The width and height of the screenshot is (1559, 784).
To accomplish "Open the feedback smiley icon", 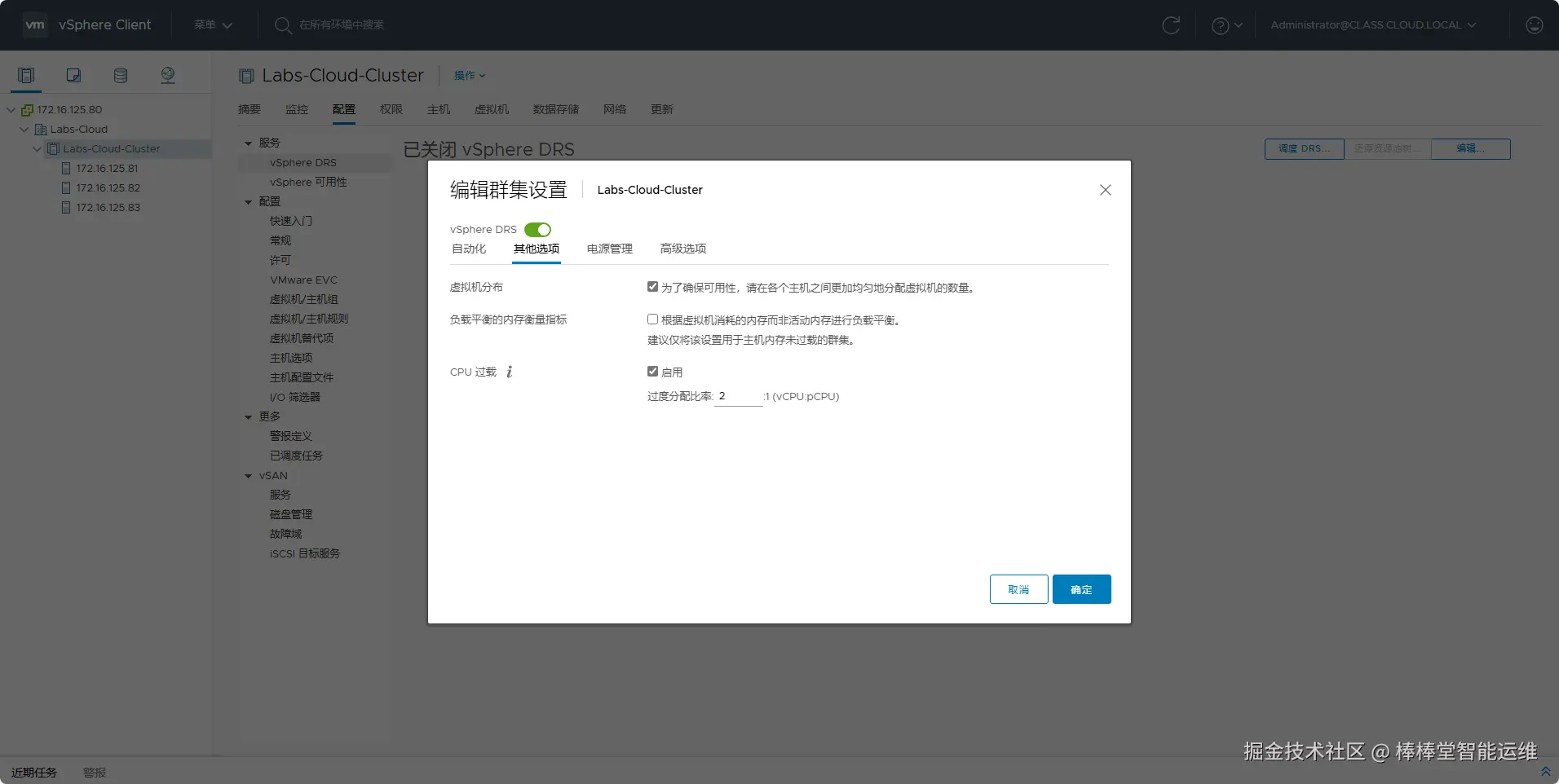I will point(1535,25).
